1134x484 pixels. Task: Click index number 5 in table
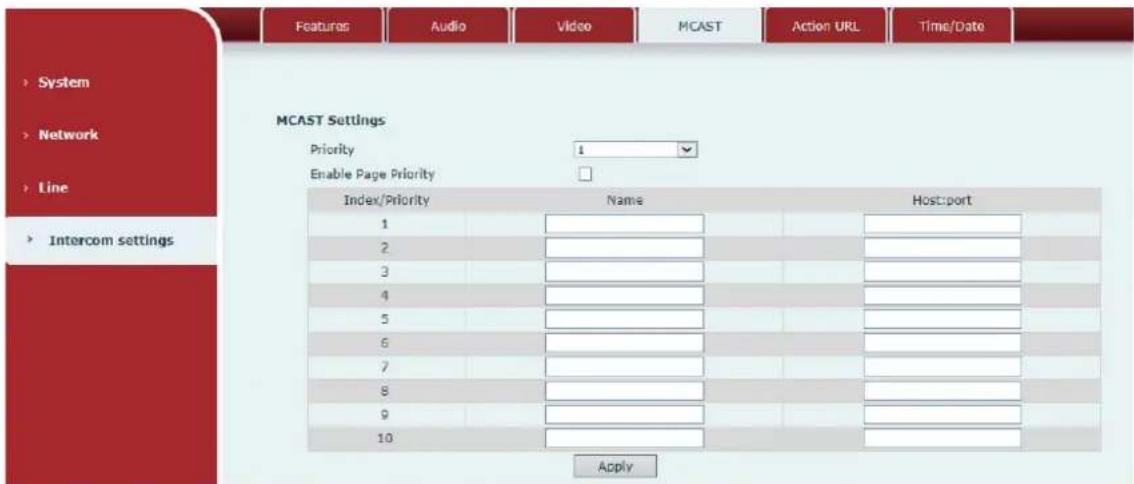[386, 319]
